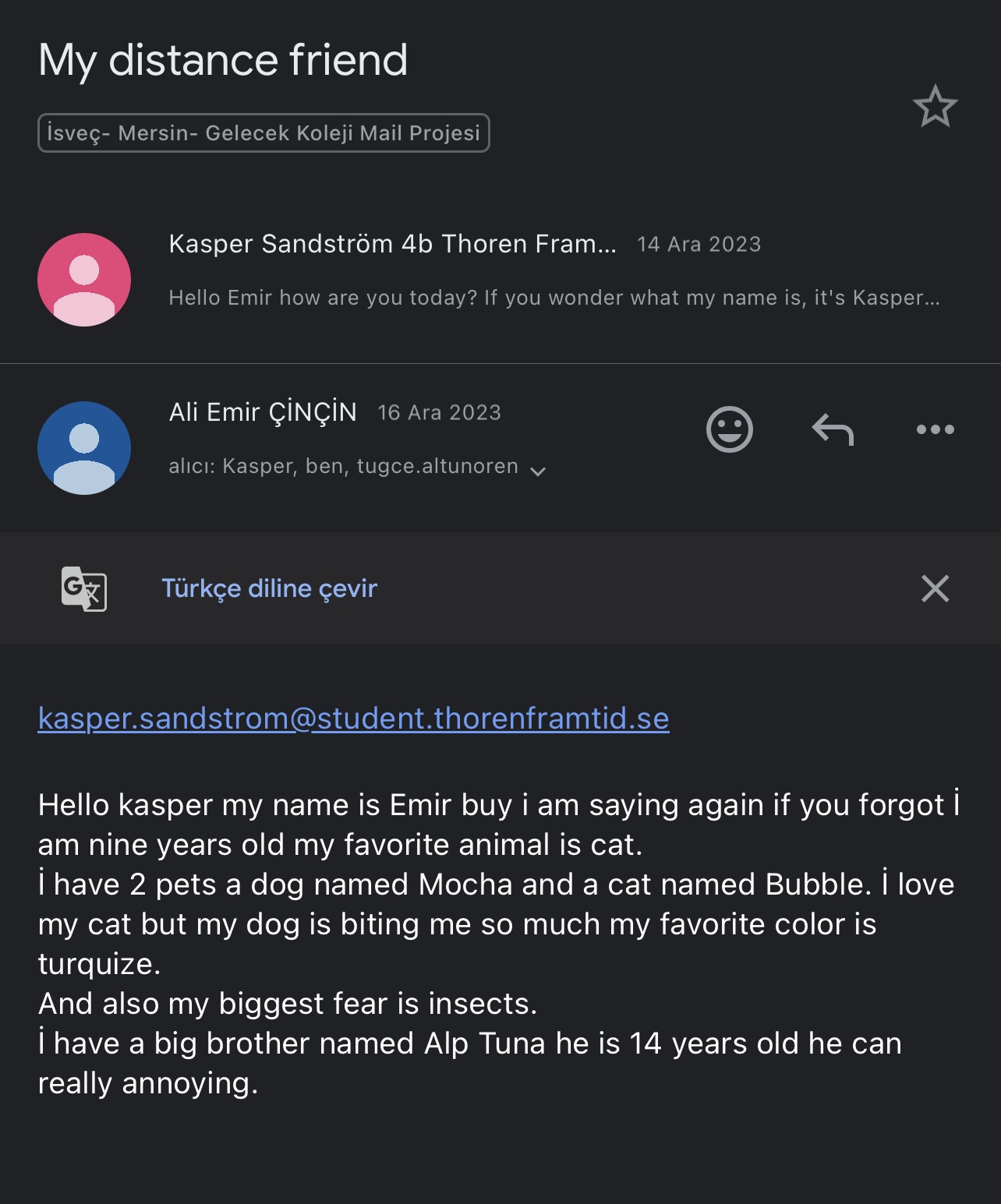Click the "My distance friend" subject title
1001x1204 pixels.
pyautogui.click(x=223, y=60)
